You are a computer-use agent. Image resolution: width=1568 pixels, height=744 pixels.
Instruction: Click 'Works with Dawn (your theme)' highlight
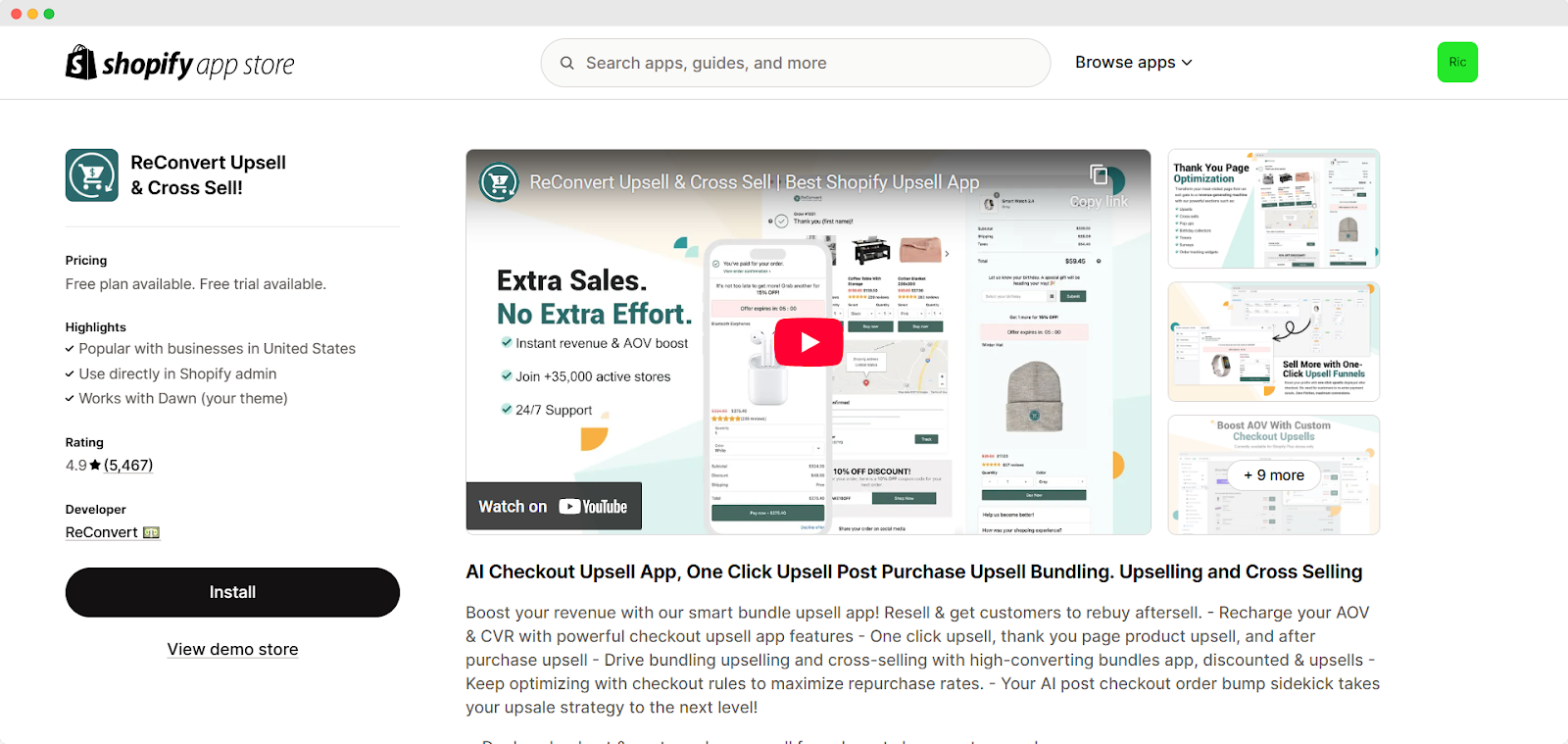tap(183, 398)
